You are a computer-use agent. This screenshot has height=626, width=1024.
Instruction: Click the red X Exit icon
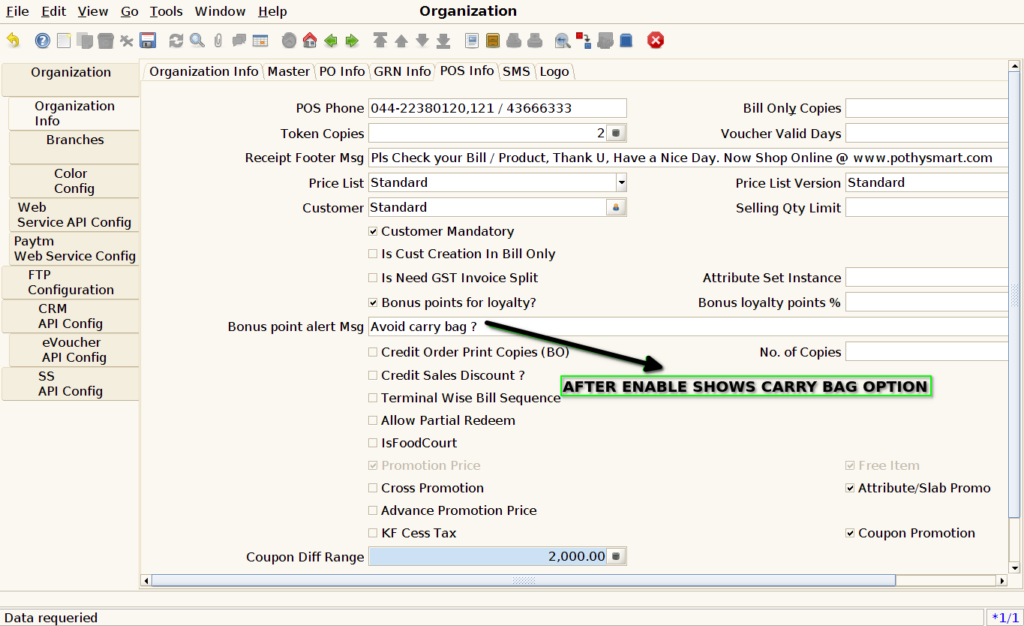[656, 40]
